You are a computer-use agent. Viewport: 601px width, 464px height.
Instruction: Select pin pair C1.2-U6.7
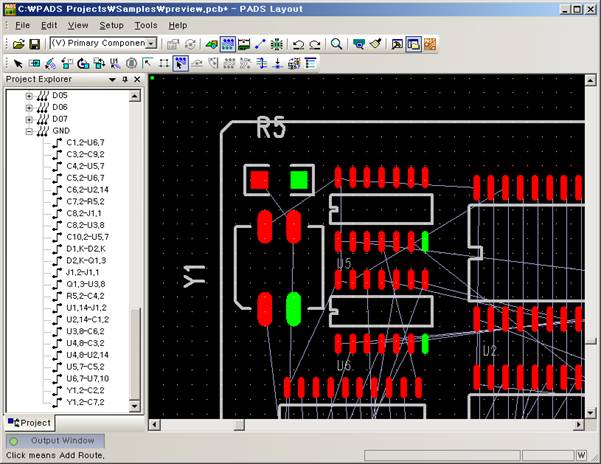[x=85, y=143]
